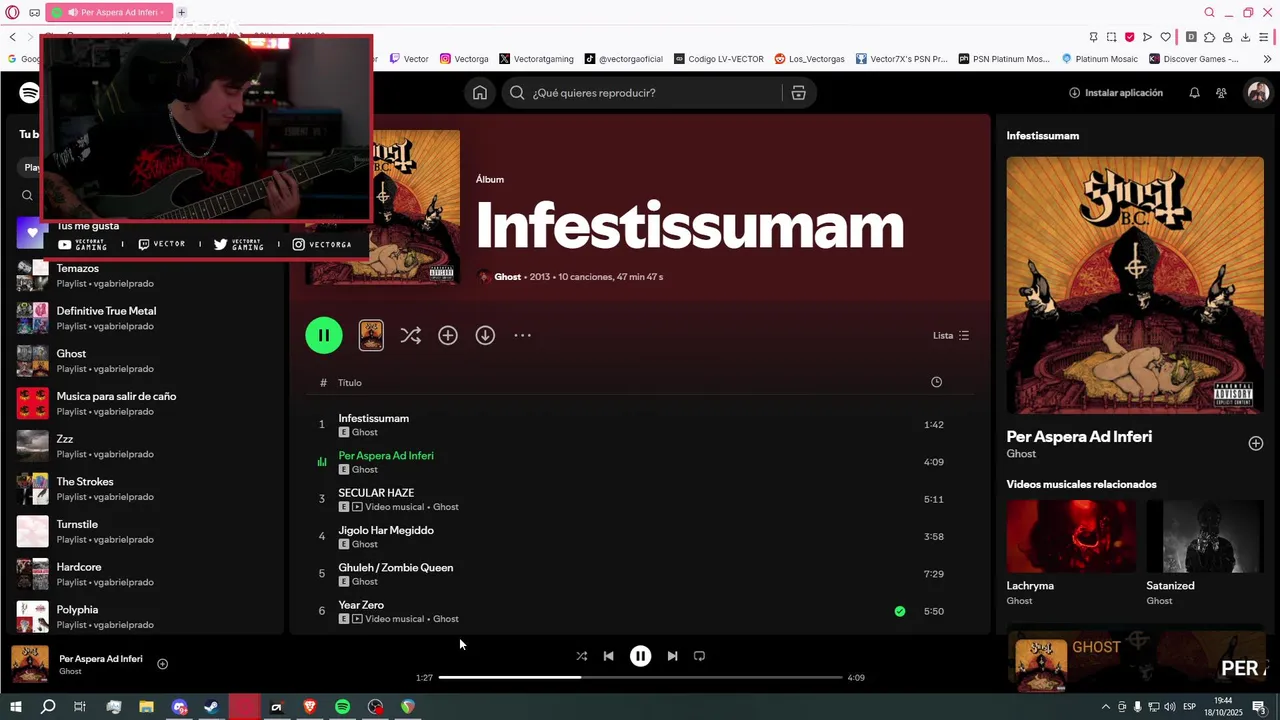This screenshot has width=1280, height=720.
Task: Click the heart bookmark icon in address bar
Action: [1165, 37]
